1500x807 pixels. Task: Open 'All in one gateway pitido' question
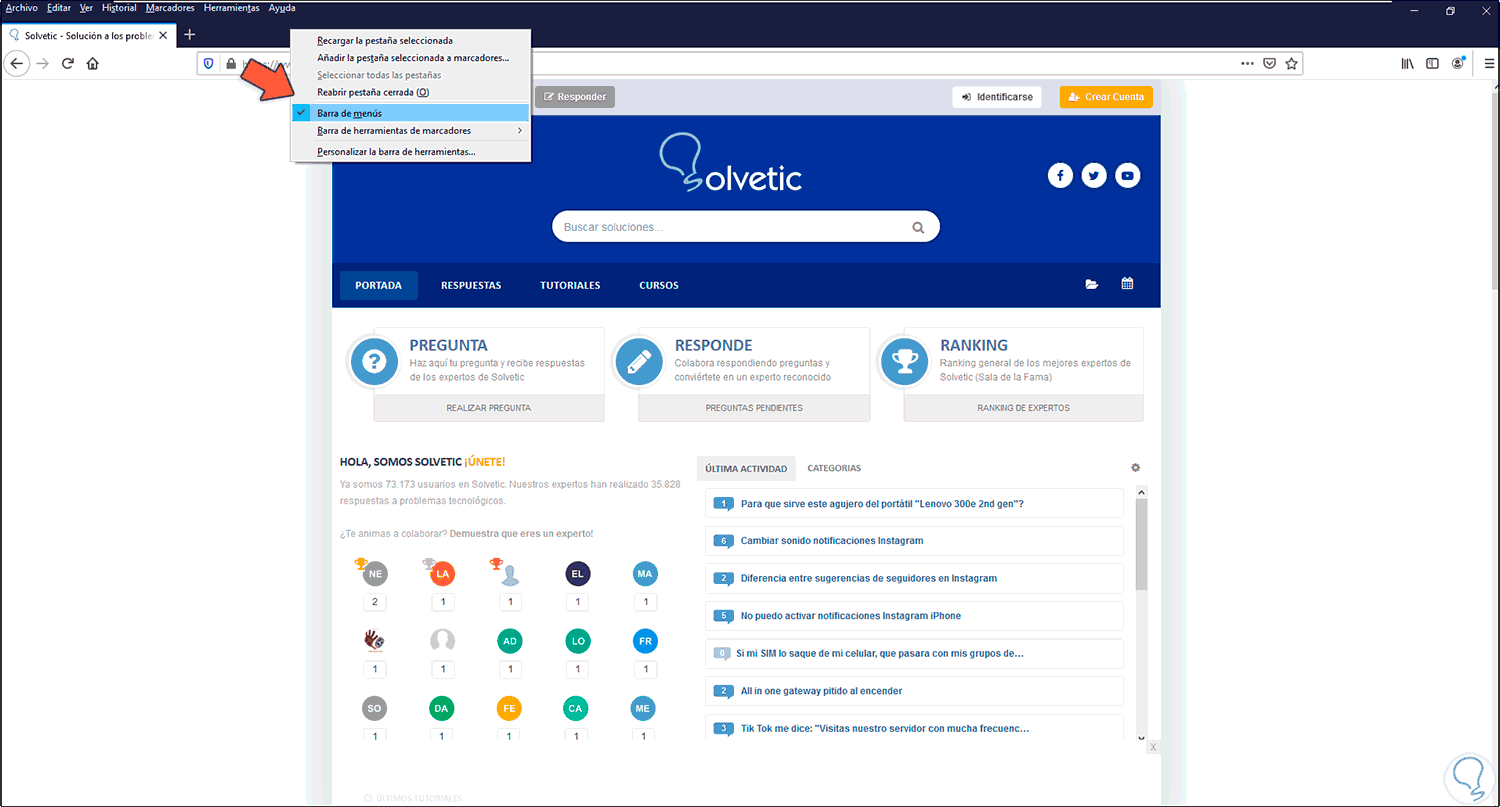pyautogui.click(x=822, y=691)
